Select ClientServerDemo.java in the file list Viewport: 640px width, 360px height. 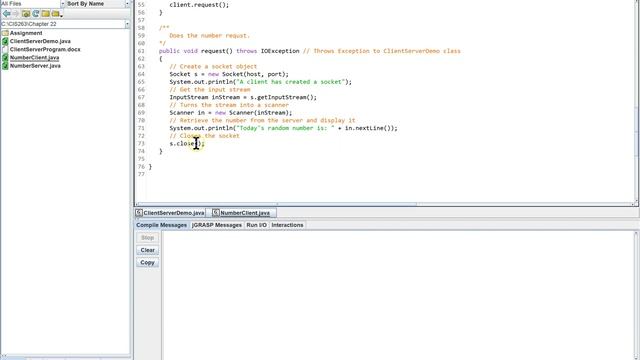40,41
